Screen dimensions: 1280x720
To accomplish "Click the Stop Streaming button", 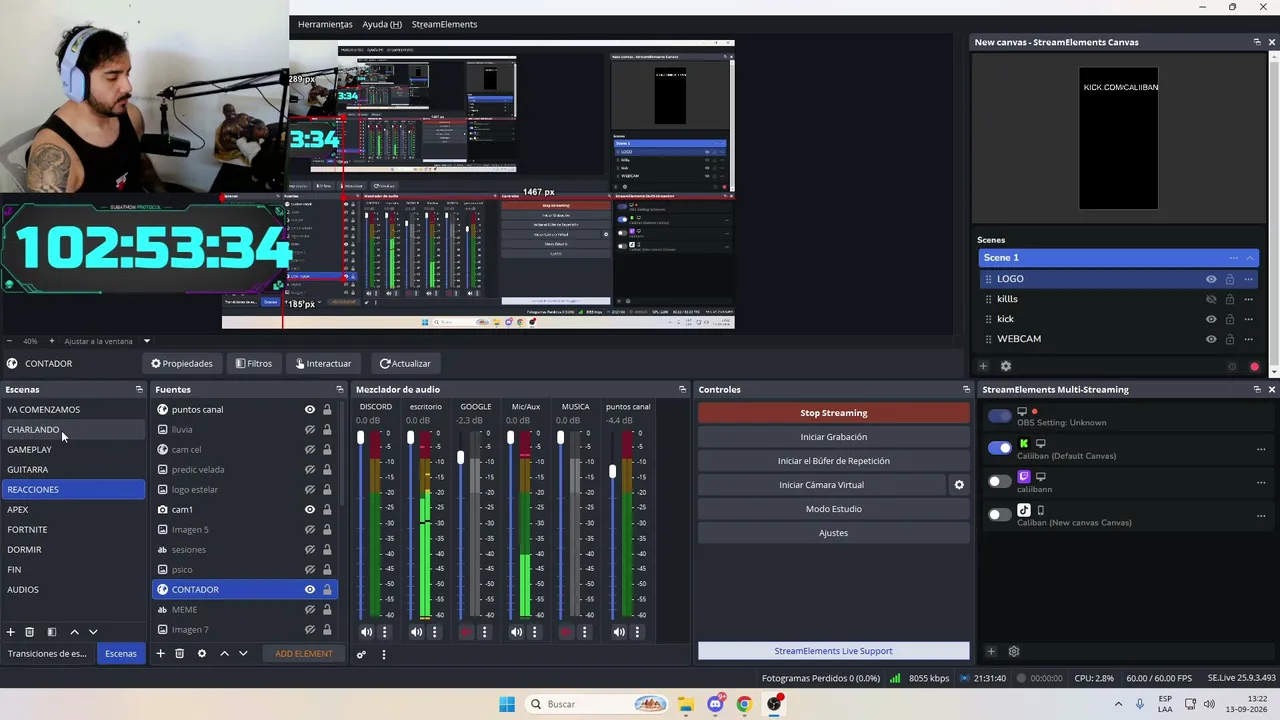I will point(834,413).
